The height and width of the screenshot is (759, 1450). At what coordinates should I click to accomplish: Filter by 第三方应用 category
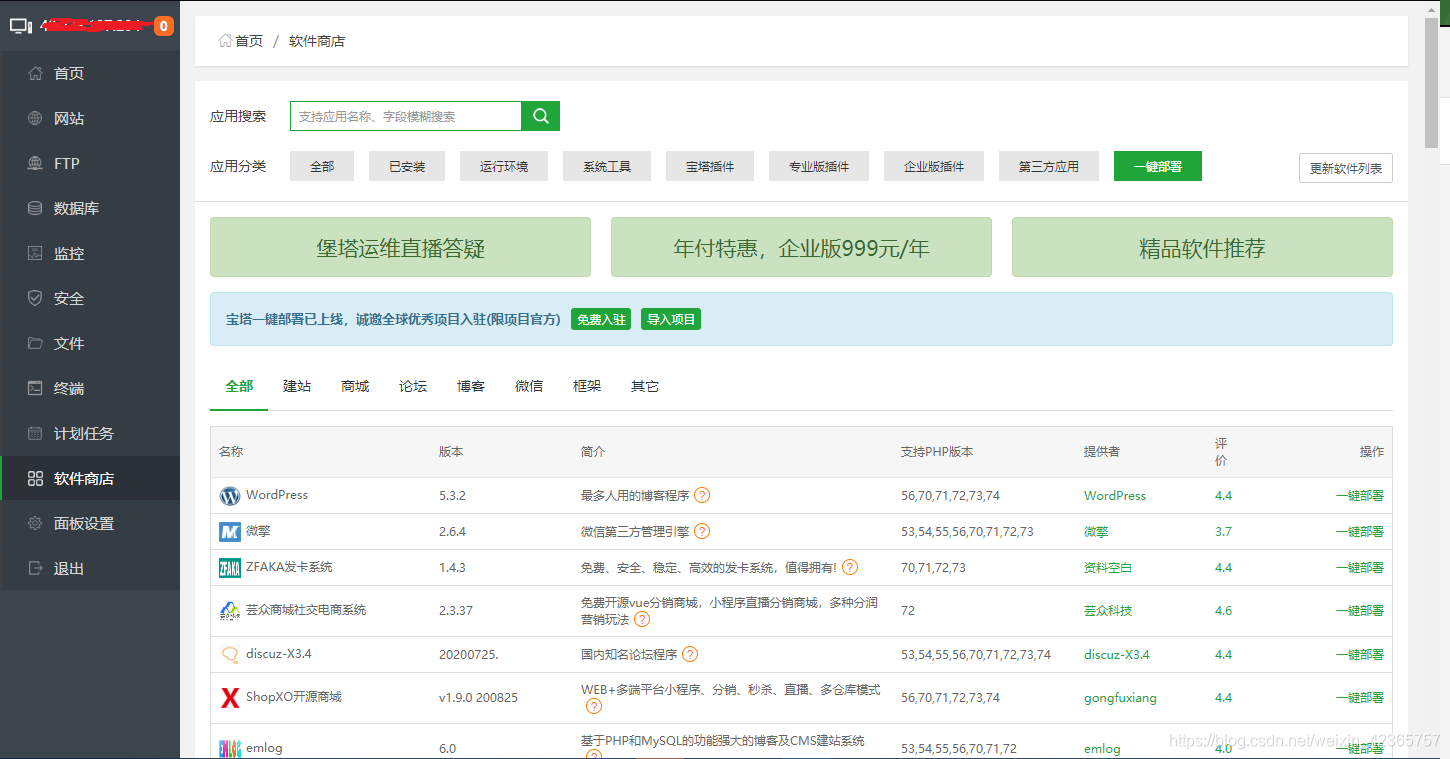(x=1049, y=166)
